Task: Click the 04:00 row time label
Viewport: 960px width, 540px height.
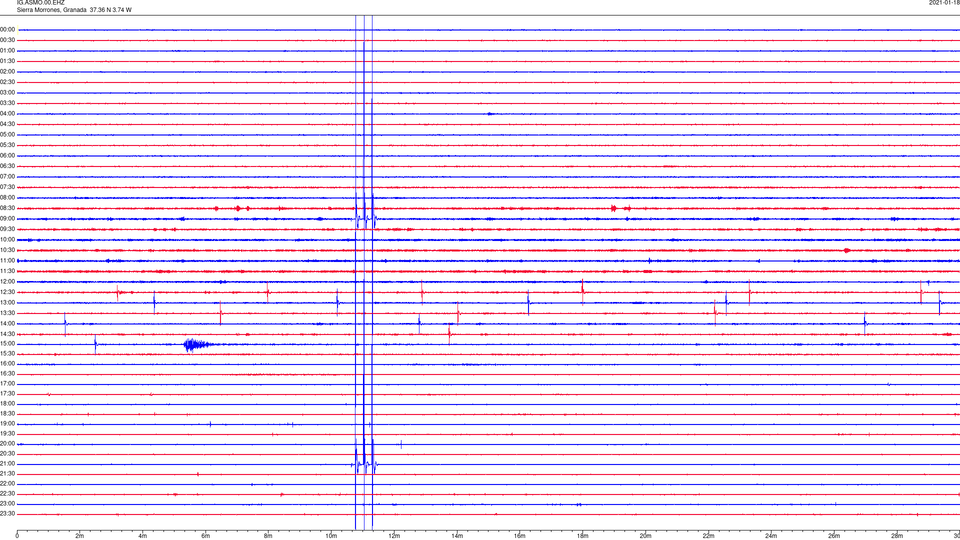Action: click(x=8, y=113)
